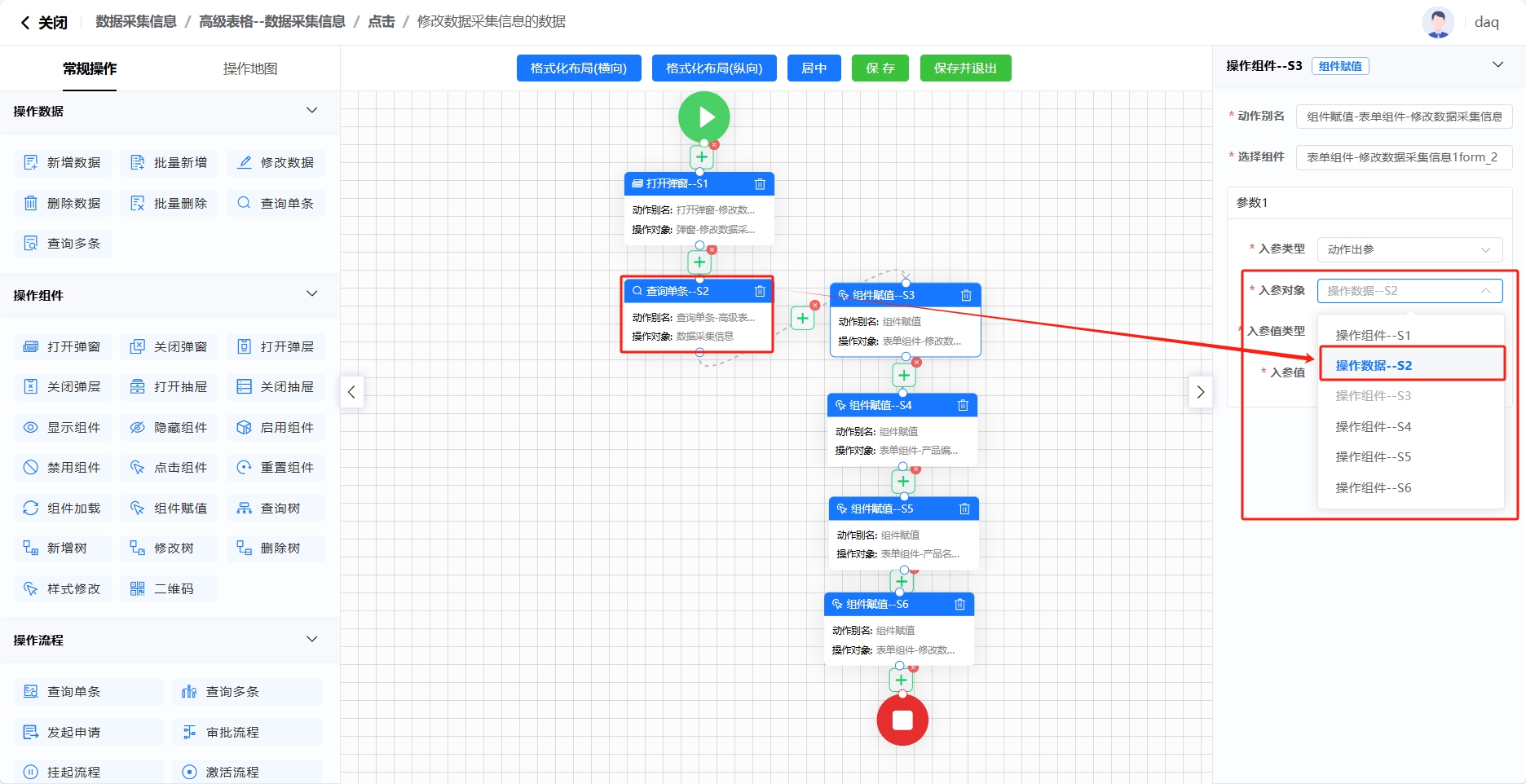Screen dimensions: 1526x784
Task: Collapse the left panel with arrow
Action: [351, 392]
